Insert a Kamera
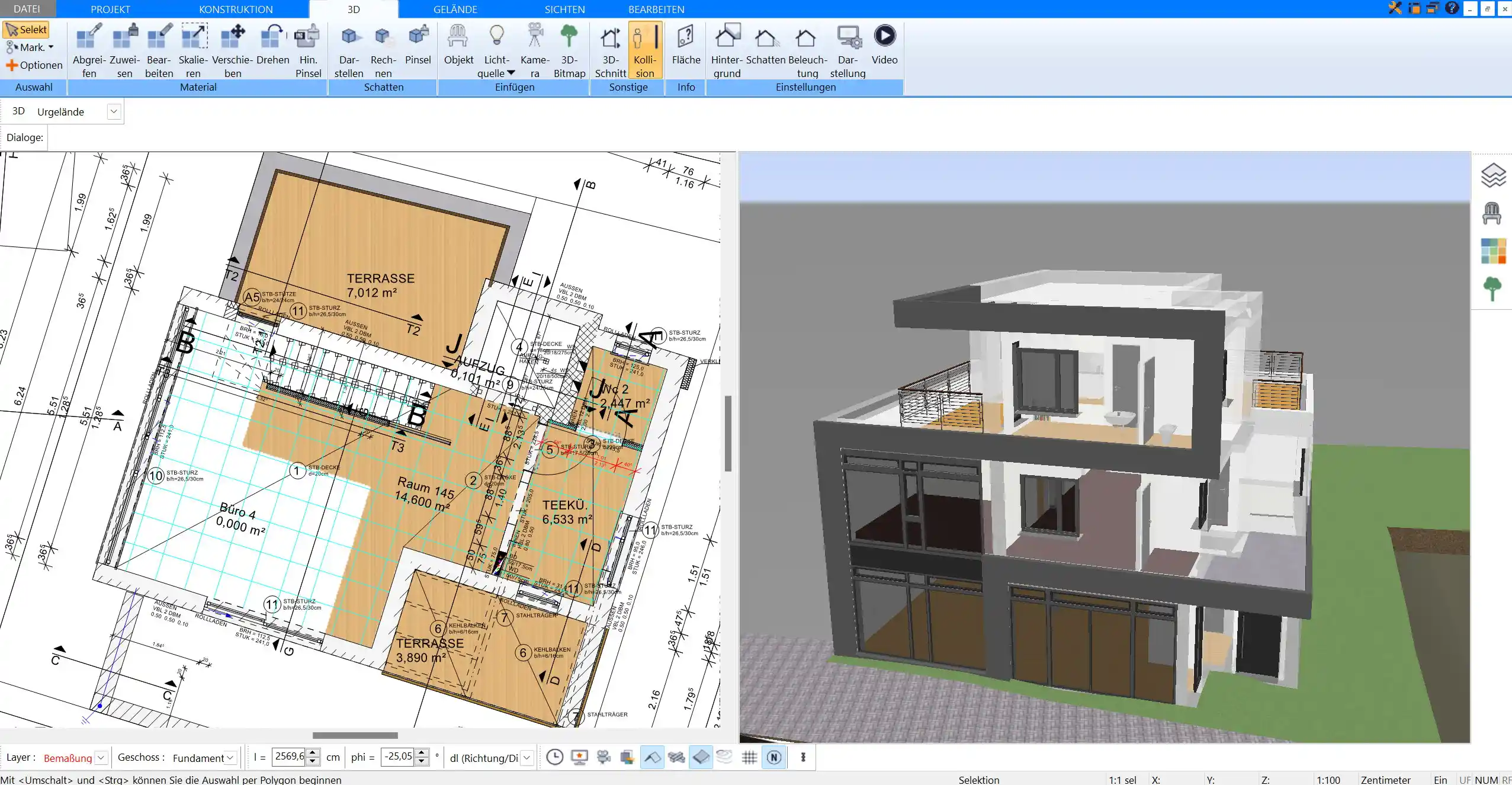 tap(535, 51)
